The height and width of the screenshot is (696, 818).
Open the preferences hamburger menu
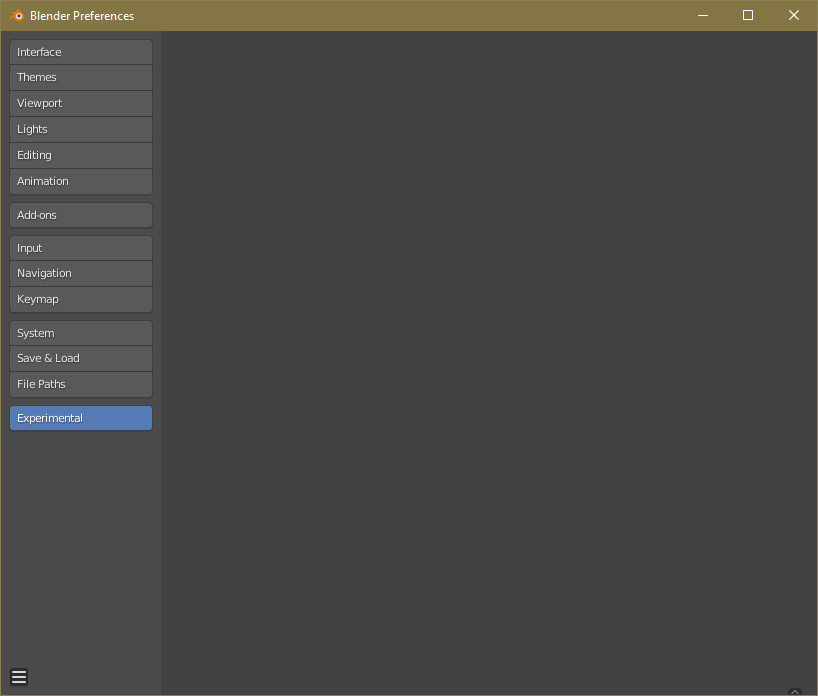tap(18, 676)
